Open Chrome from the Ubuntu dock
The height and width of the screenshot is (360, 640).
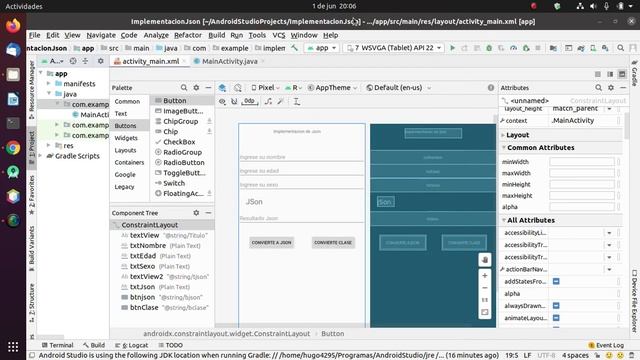tap(13, 147)
